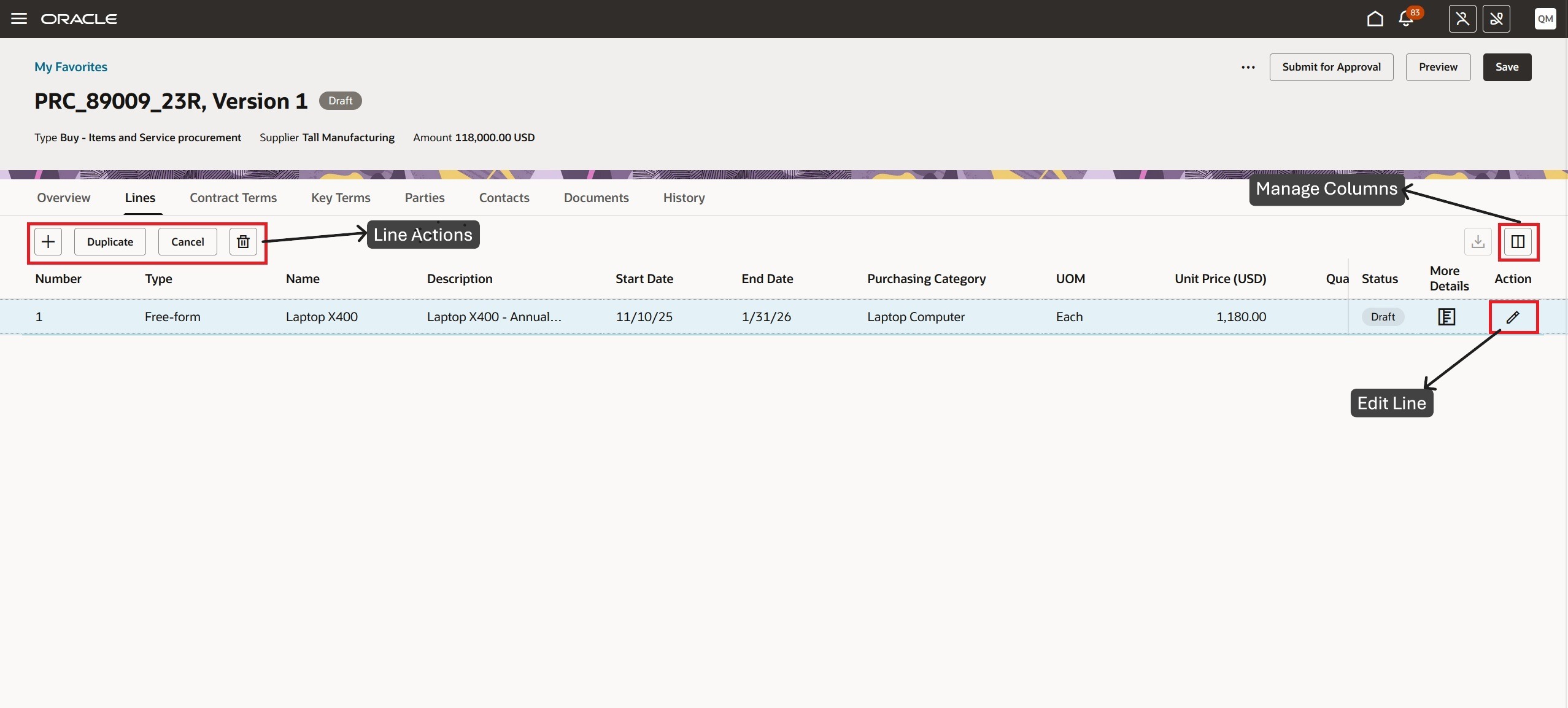Open the notifications bell
Screen dimensions: 1568x708
pyautogui.click(x=1406, y=19)
